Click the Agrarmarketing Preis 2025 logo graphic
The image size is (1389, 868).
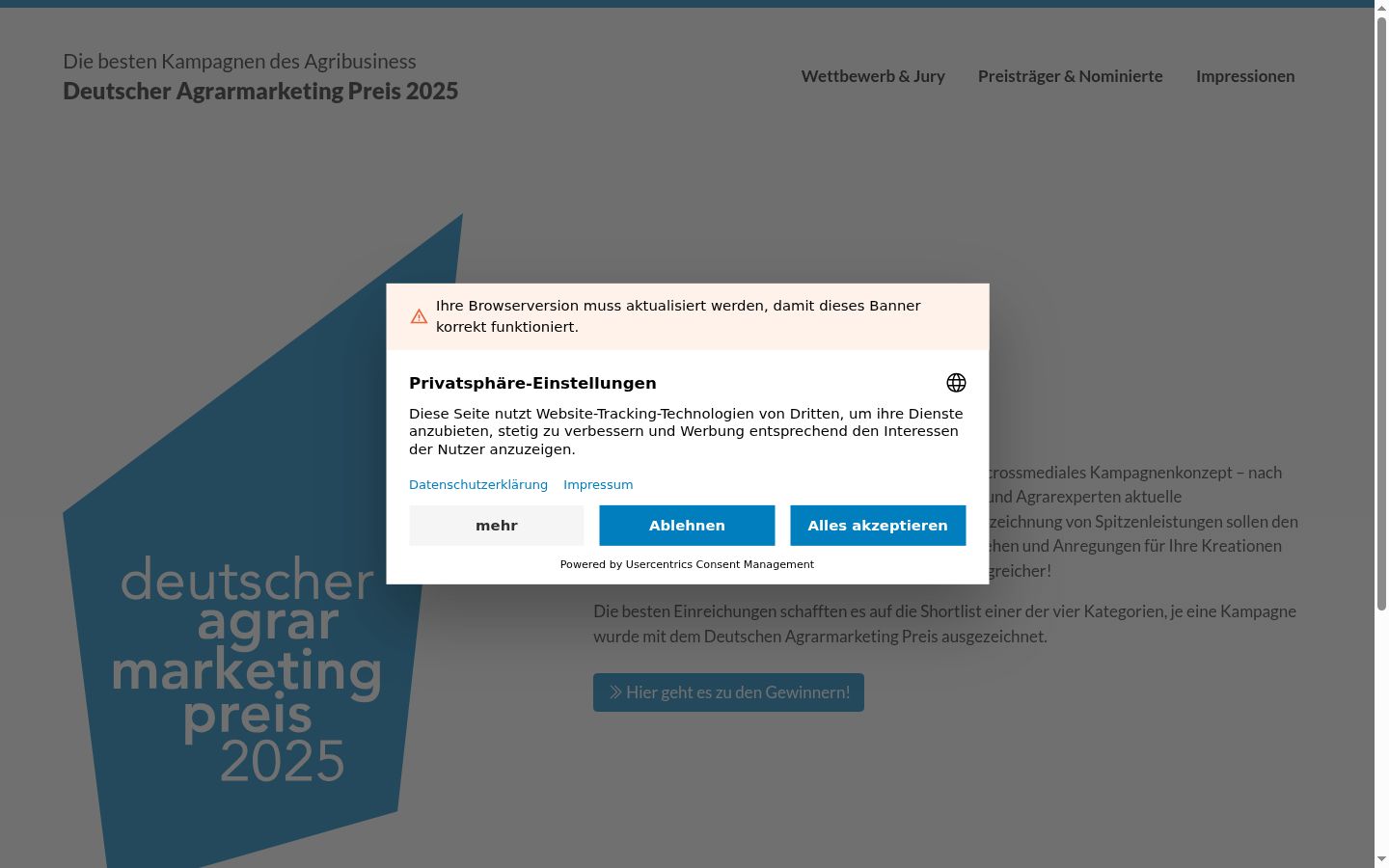point(262,540)
